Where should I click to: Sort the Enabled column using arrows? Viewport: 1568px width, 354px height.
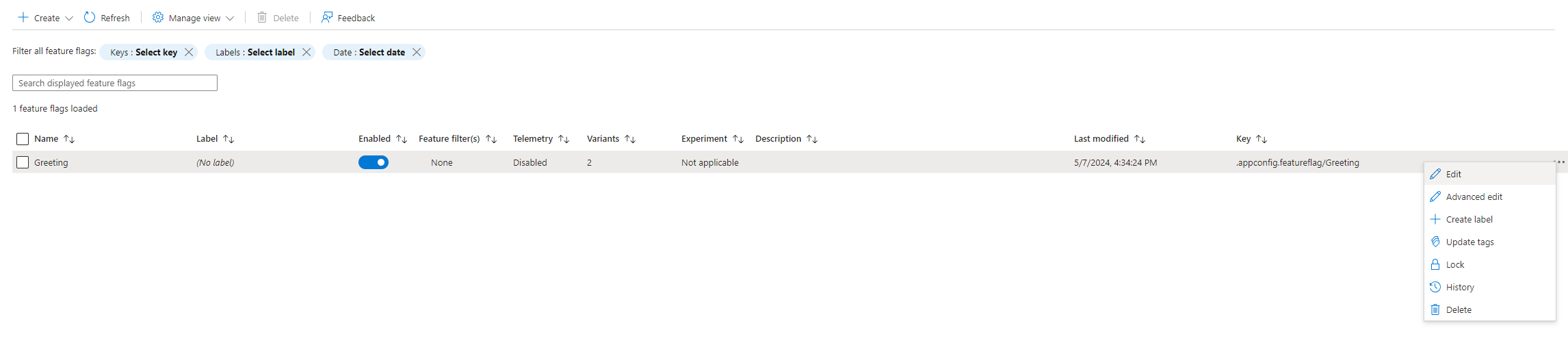402,139
